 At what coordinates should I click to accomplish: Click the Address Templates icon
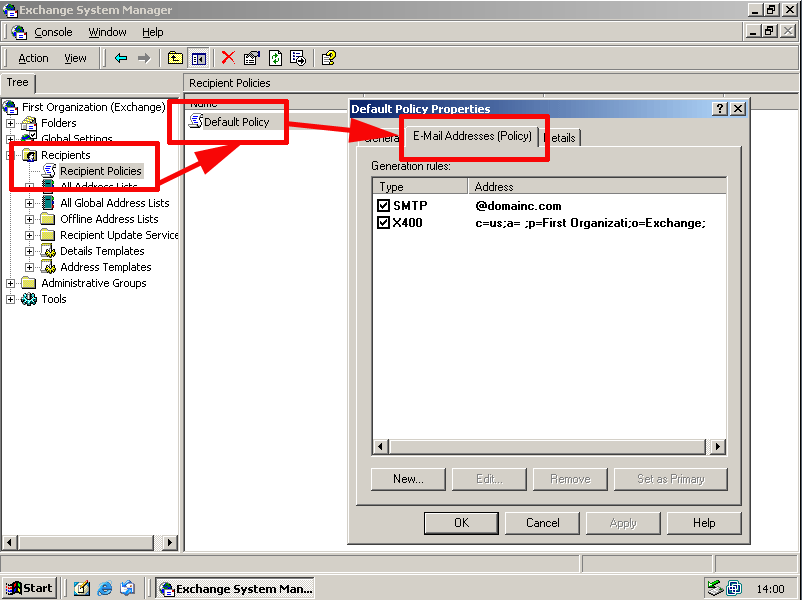[48, 266]
